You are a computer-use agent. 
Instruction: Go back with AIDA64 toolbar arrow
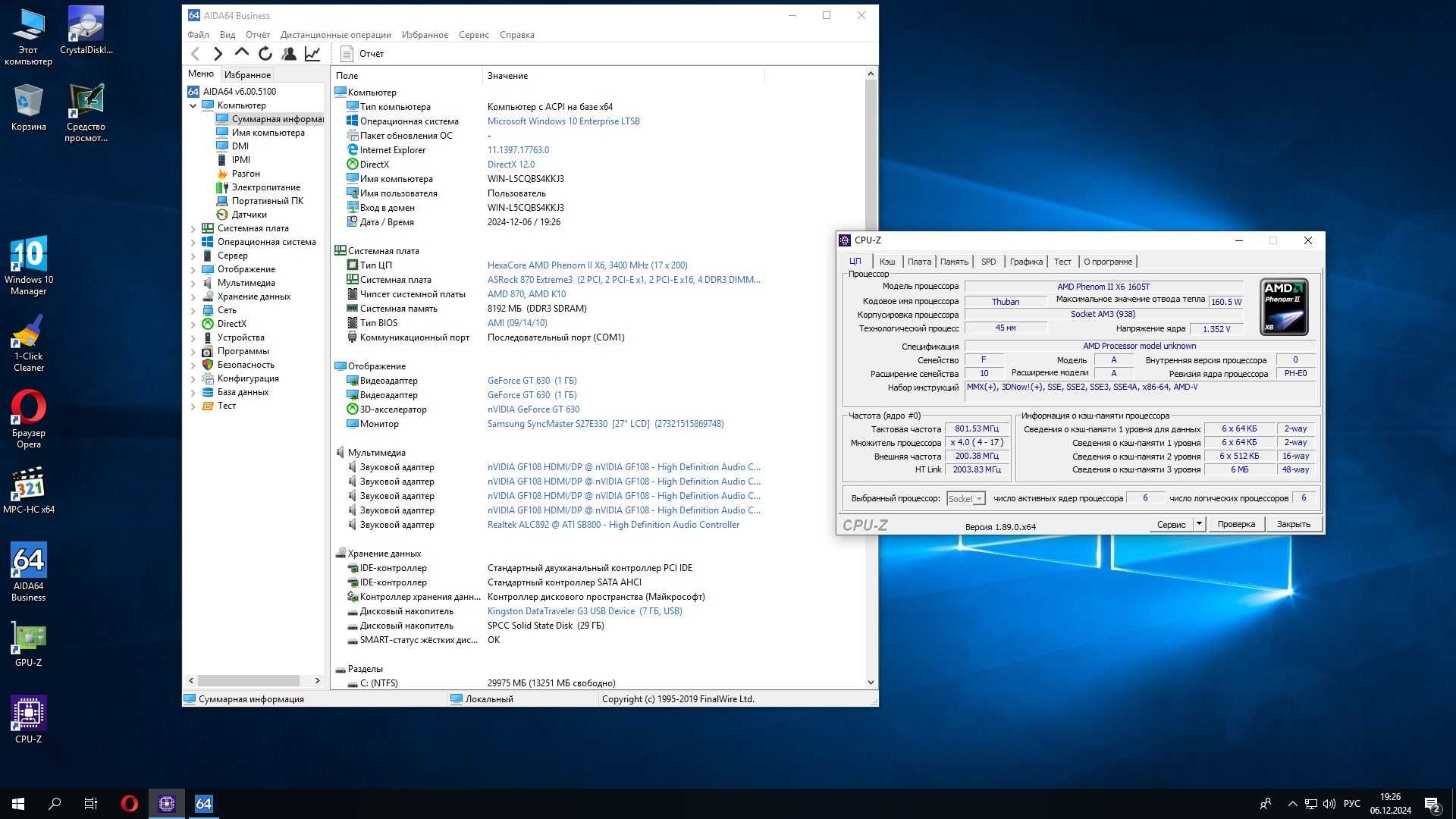[x=196, y=54]
